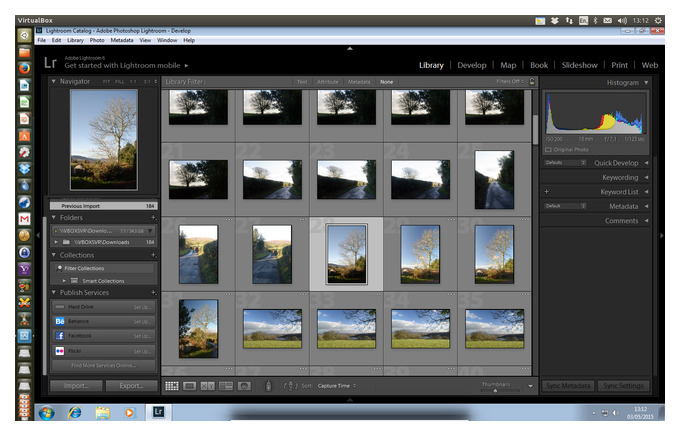The width and height of the screenshot is (680, 436).
Task: Open Dropbox from the Ubuntu dock
Action: [24, 168]
